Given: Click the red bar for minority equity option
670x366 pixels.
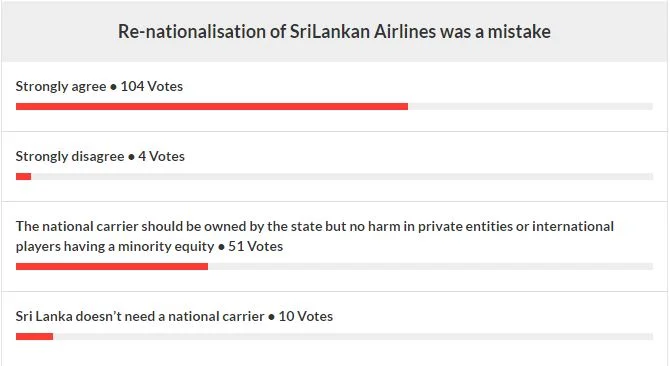Looking at the screenshot, I should pos(112,266).
